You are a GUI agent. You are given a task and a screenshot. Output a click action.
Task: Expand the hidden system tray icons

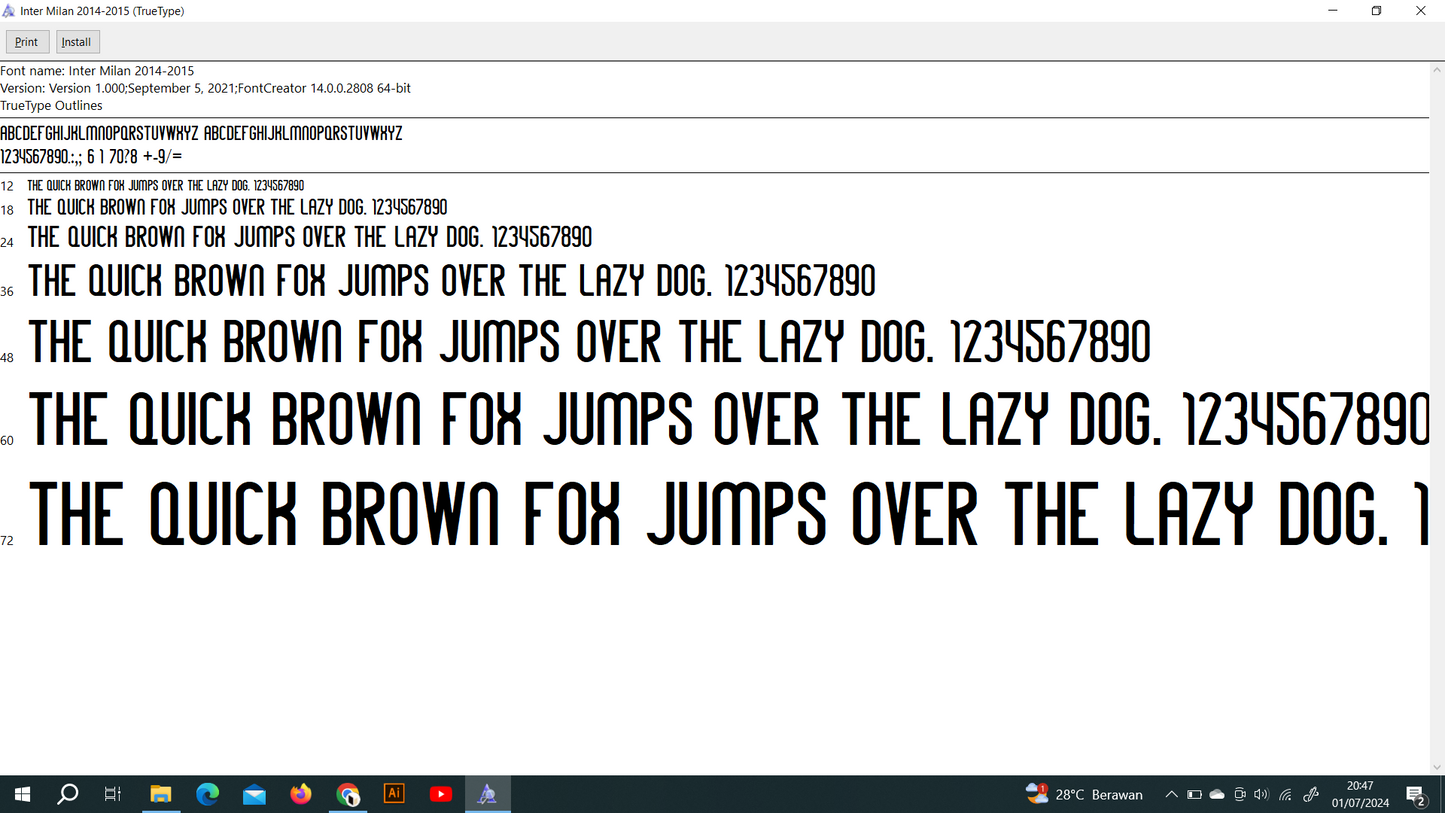point(1171,794)
